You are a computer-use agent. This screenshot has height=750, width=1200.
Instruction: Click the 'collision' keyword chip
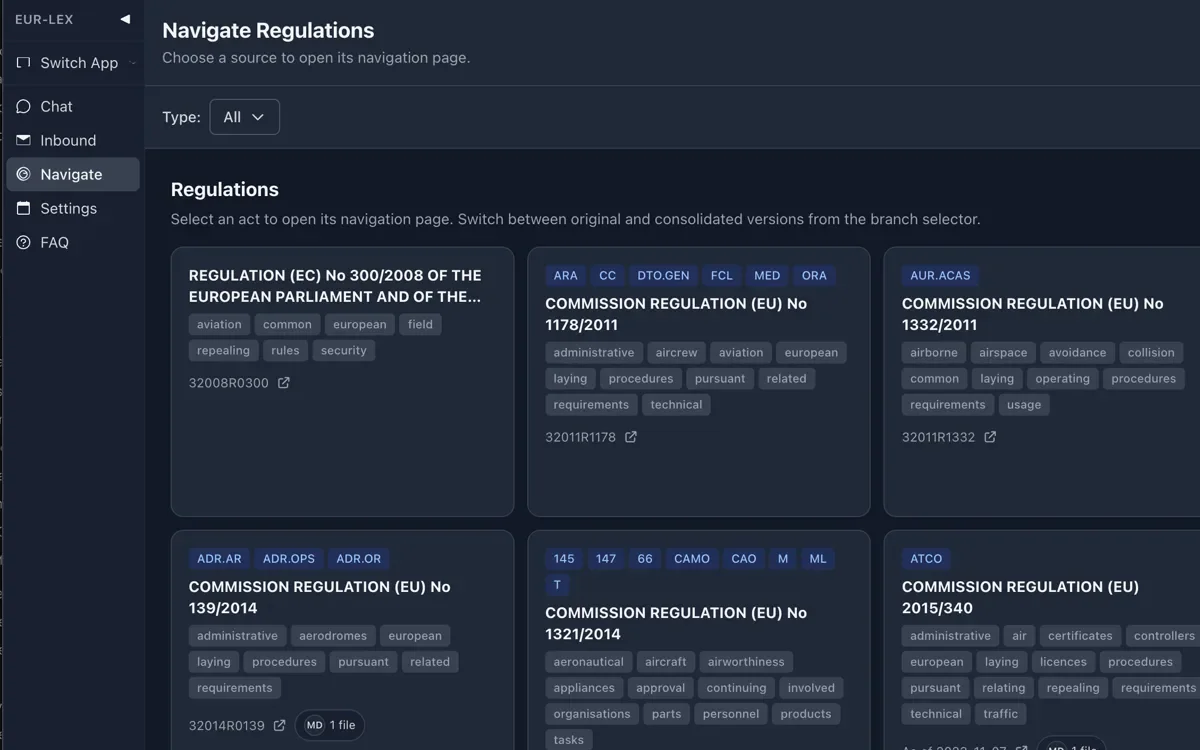coord(1151,353)
